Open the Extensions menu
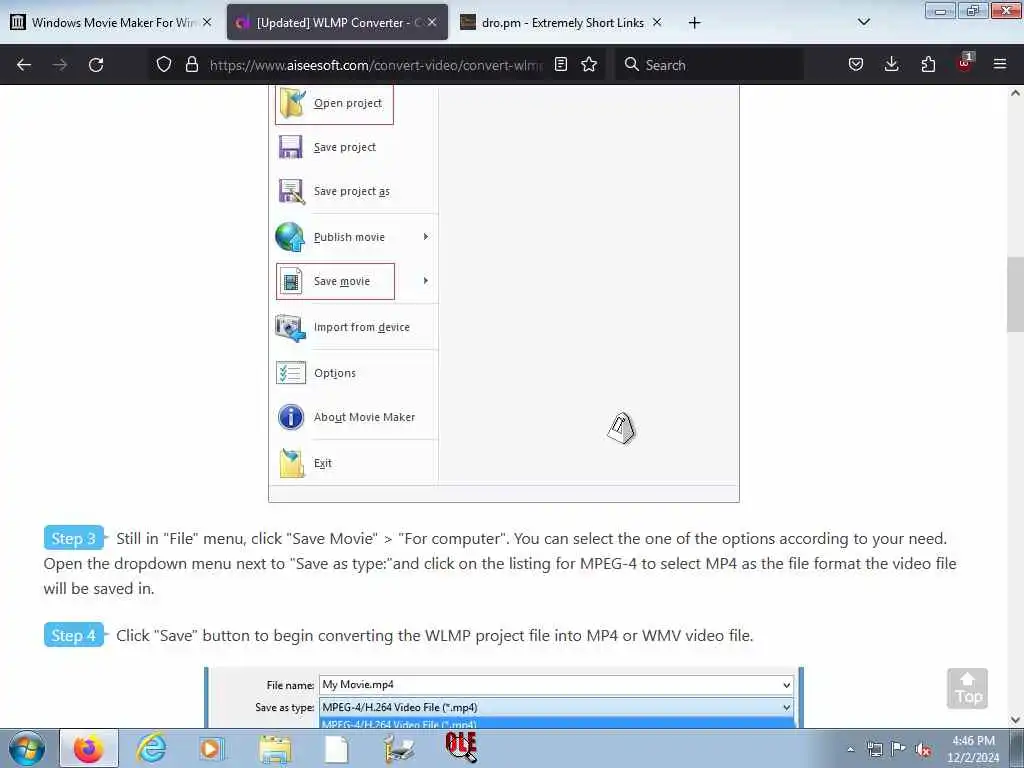 tap(928, 64)
